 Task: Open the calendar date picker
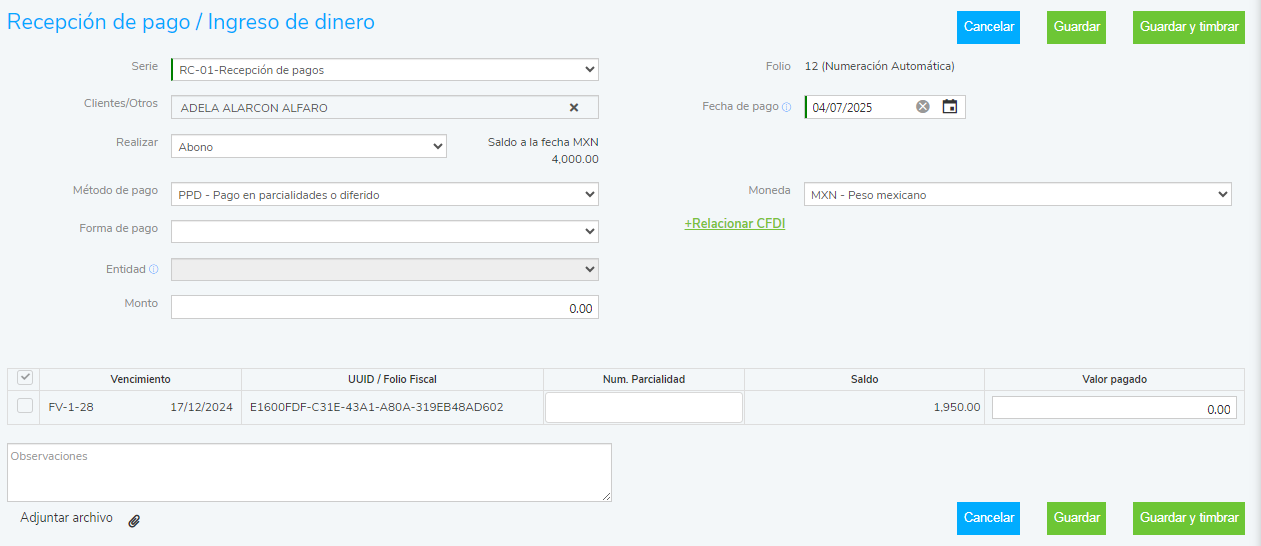pos(950,107)
